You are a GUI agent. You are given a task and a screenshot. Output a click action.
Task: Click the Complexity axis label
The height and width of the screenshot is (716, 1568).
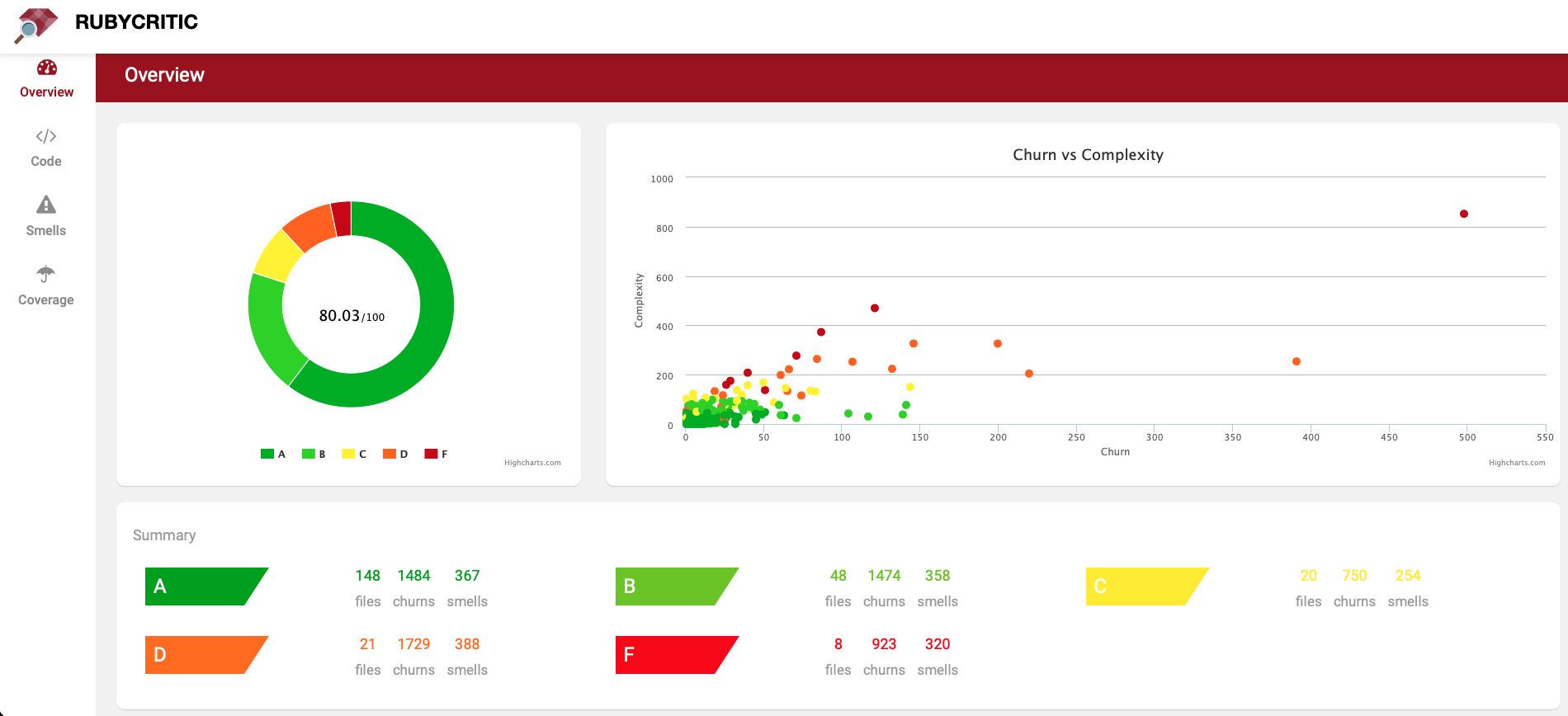[639, 300]
